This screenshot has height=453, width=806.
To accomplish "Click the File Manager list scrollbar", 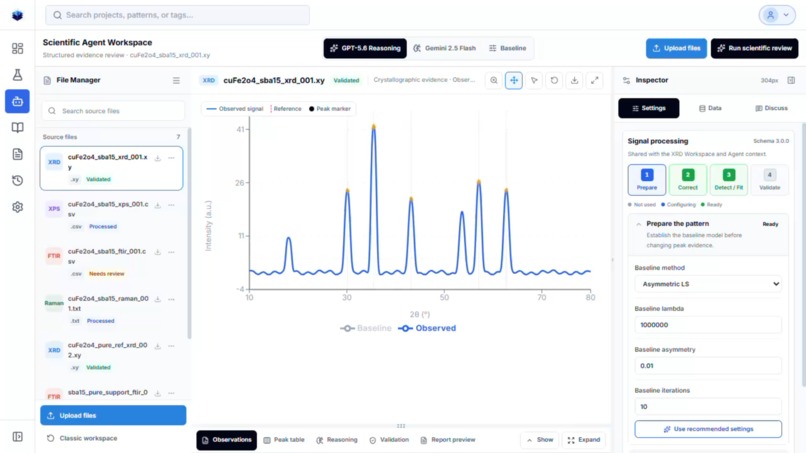I will [189, 233].
